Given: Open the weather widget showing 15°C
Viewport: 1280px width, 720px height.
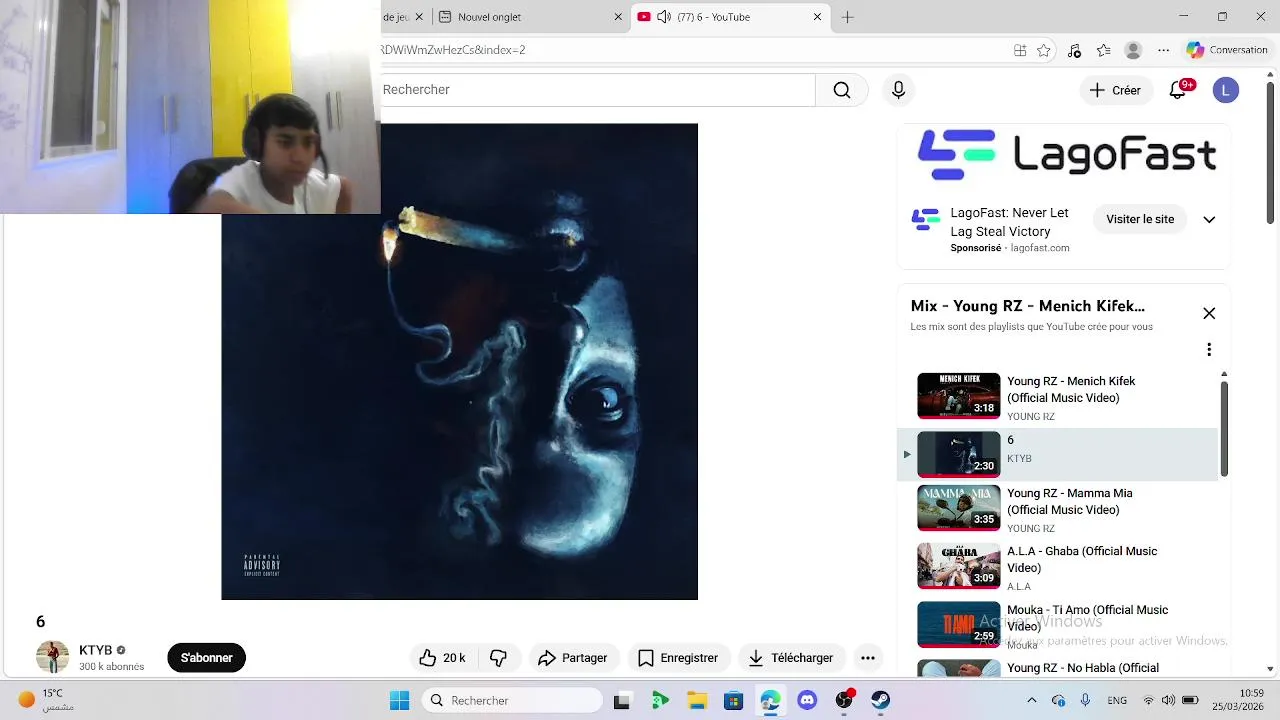Looking at the screenshot, I should point(48,700).
